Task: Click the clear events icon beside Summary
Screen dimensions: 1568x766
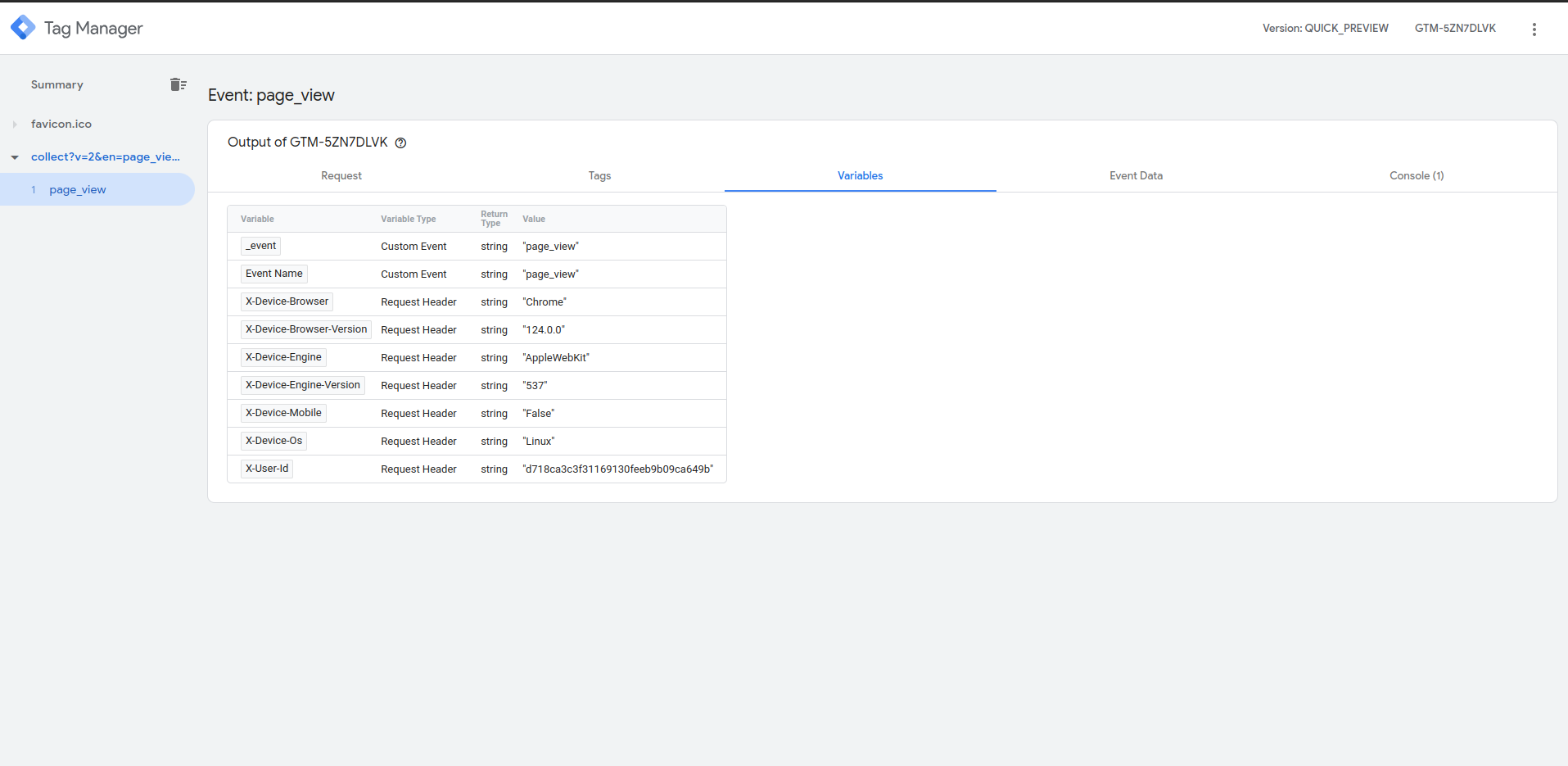Action: point(178,84)
